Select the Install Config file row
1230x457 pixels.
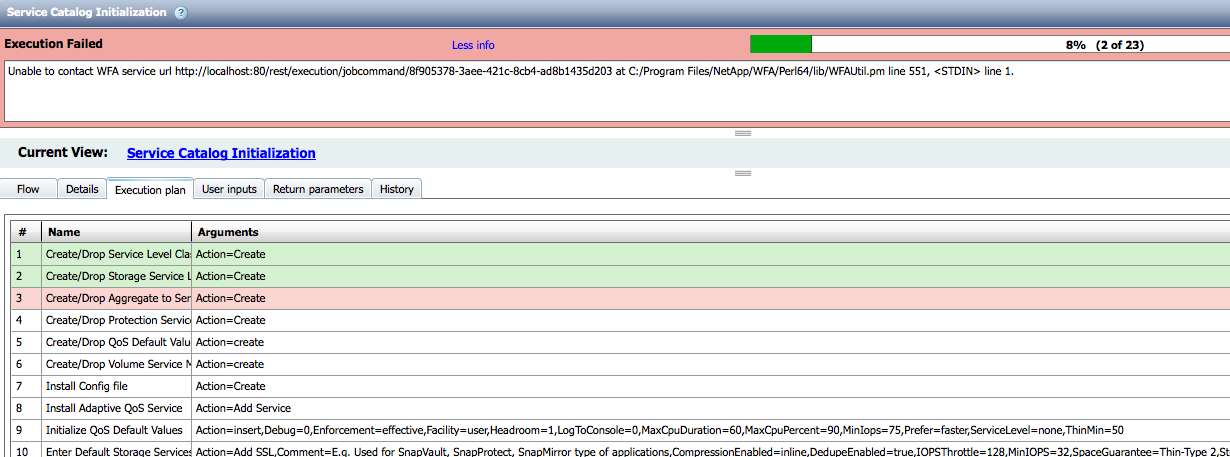pos(620,386)
